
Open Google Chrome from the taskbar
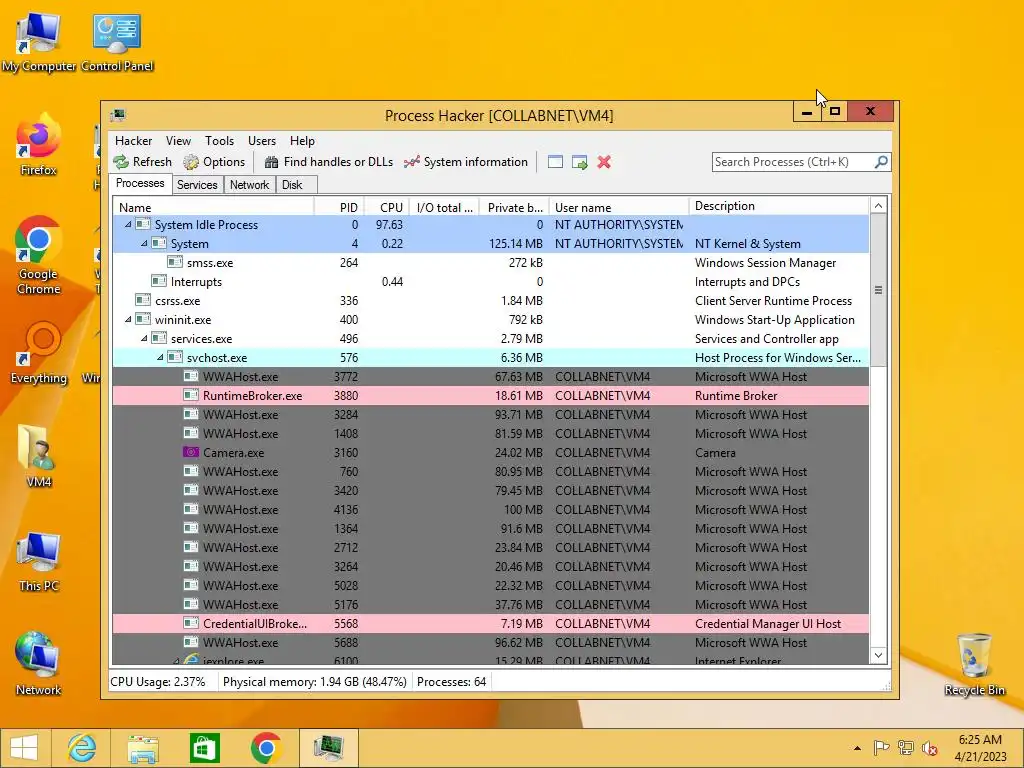[266, 748]
